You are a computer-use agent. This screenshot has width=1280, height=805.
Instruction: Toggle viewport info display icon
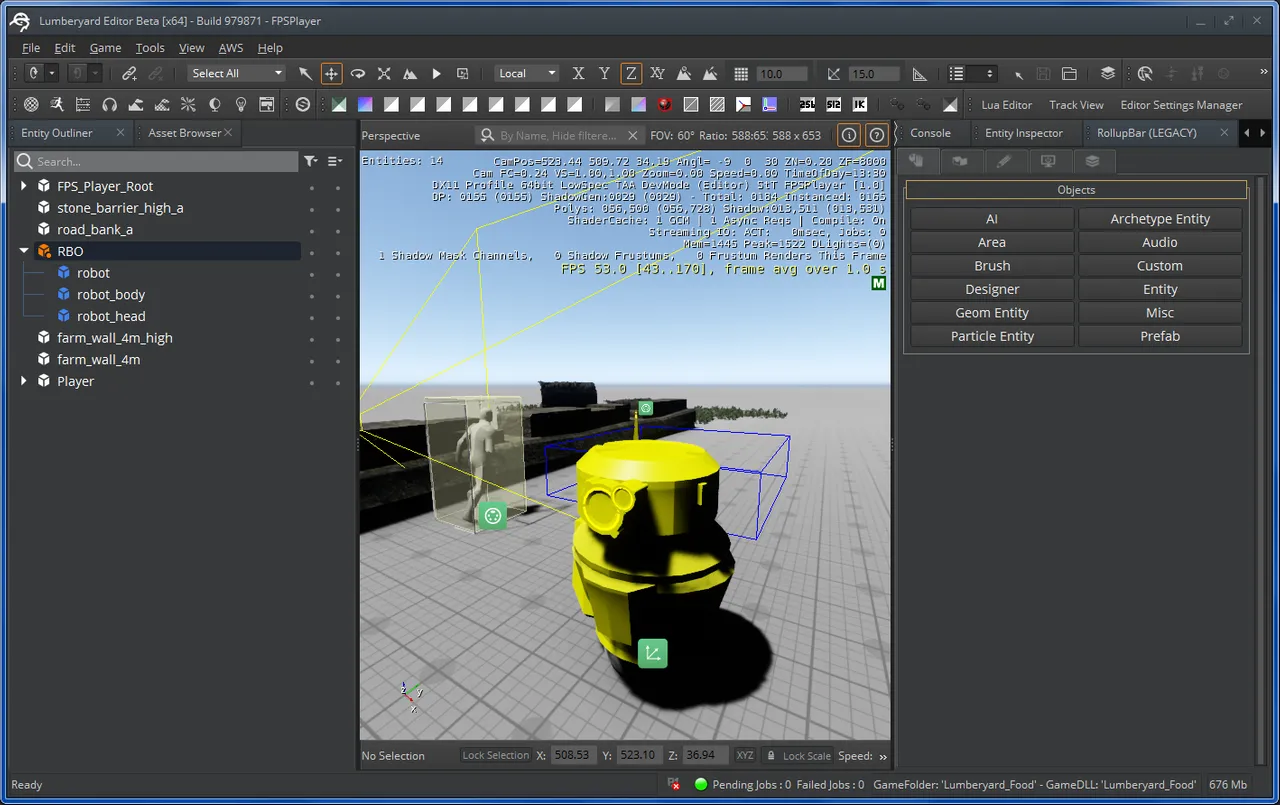pyautogui.click(x=849, y=135)
